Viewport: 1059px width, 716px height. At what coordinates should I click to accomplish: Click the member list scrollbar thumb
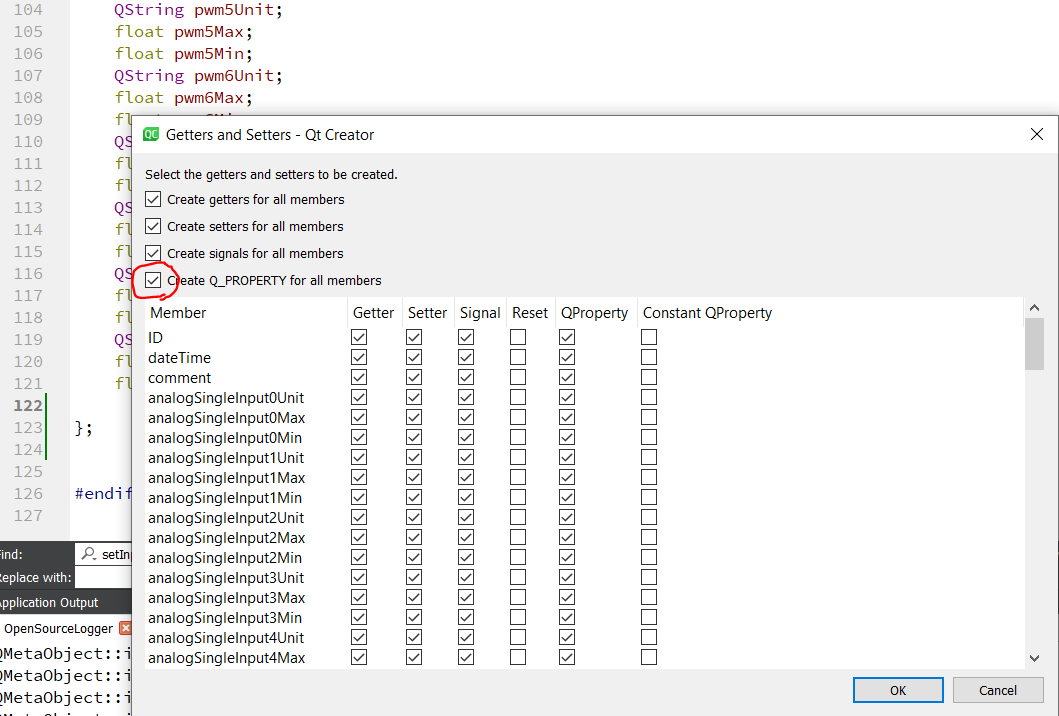click(x=1034, y=344)
